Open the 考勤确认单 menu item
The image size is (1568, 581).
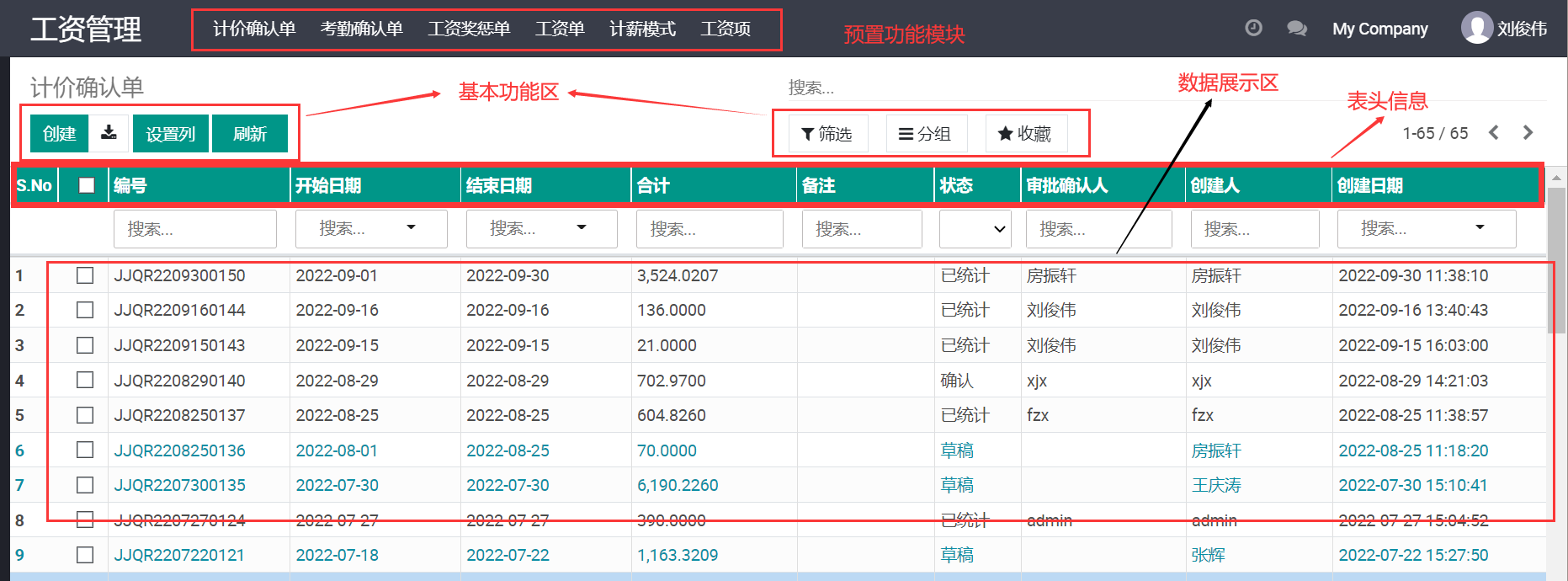point(361,29)
